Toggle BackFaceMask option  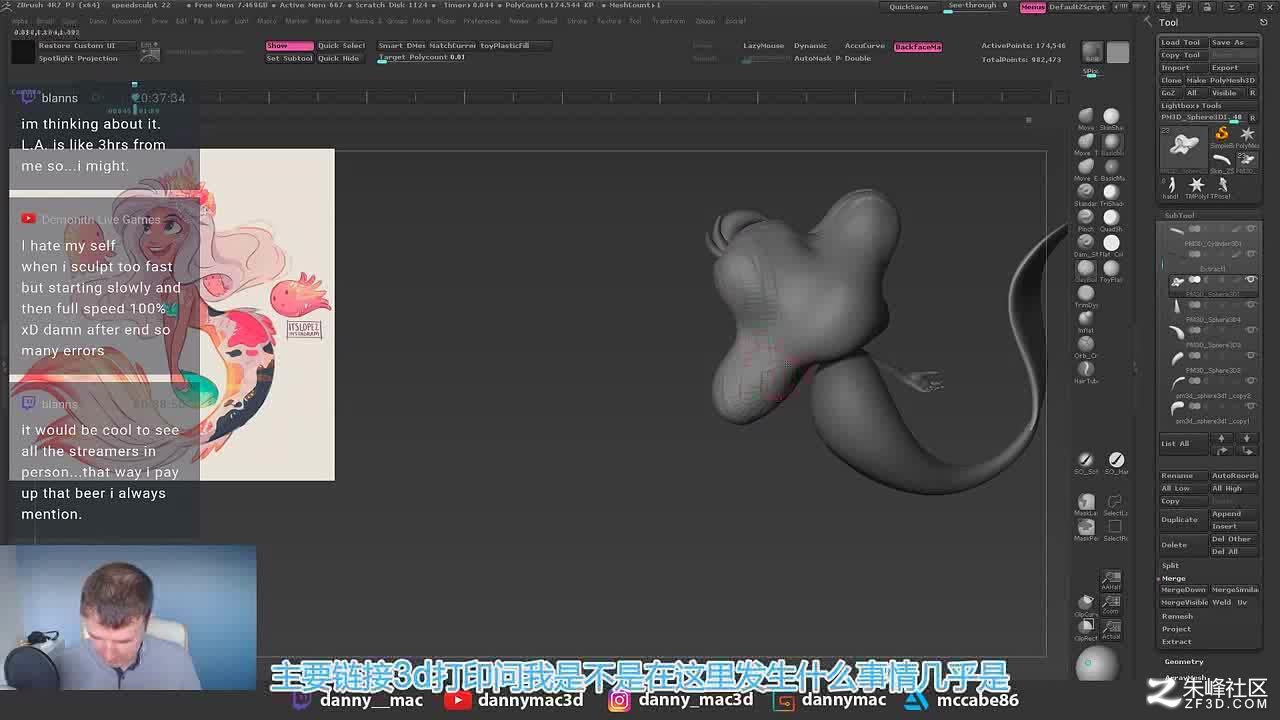point(917,46)
